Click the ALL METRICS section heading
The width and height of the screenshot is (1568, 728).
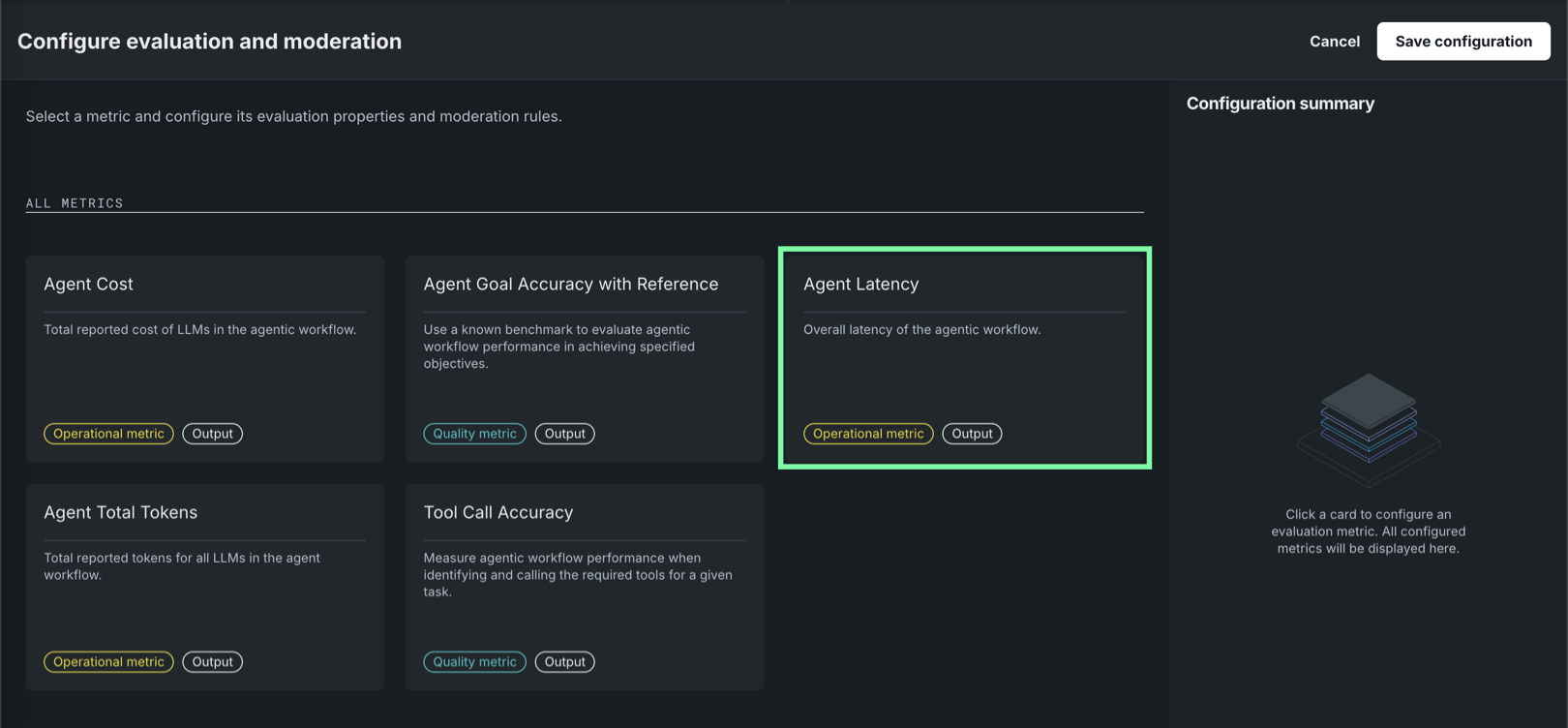pos(75,203)
